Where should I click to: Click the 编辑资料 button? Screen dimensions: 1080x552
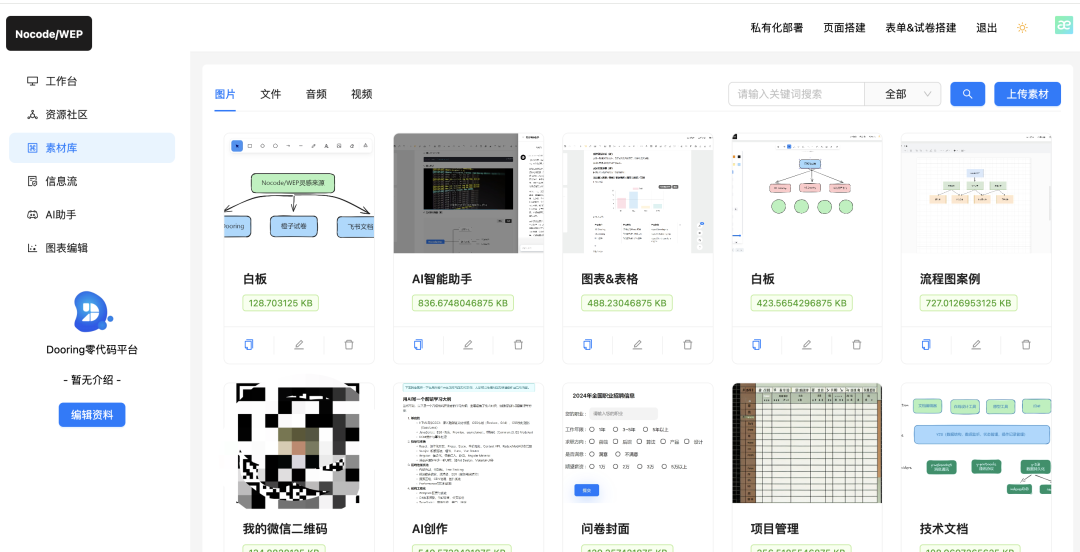click(x=92, y=415)
